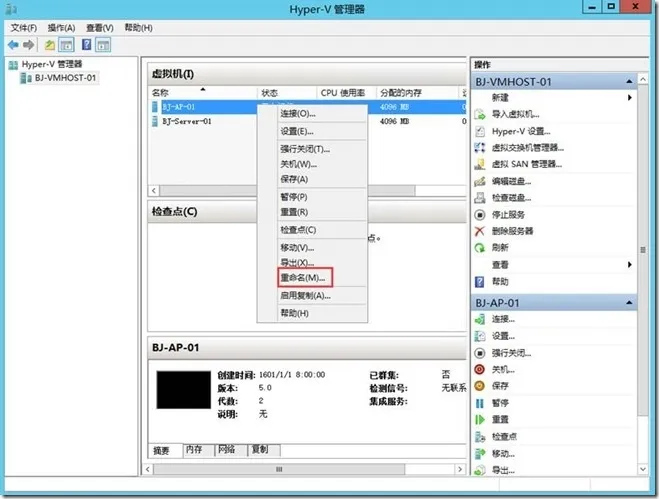
Task: Open the 操作(A) menu
Action: click(61, 28)
